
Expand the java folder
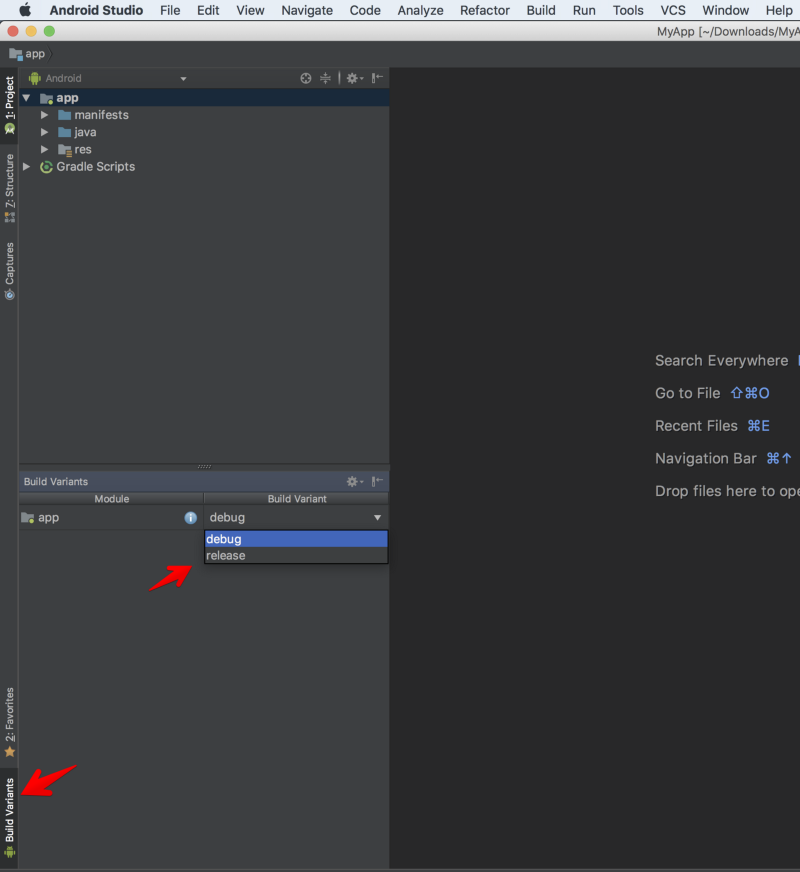coord(44,132)
